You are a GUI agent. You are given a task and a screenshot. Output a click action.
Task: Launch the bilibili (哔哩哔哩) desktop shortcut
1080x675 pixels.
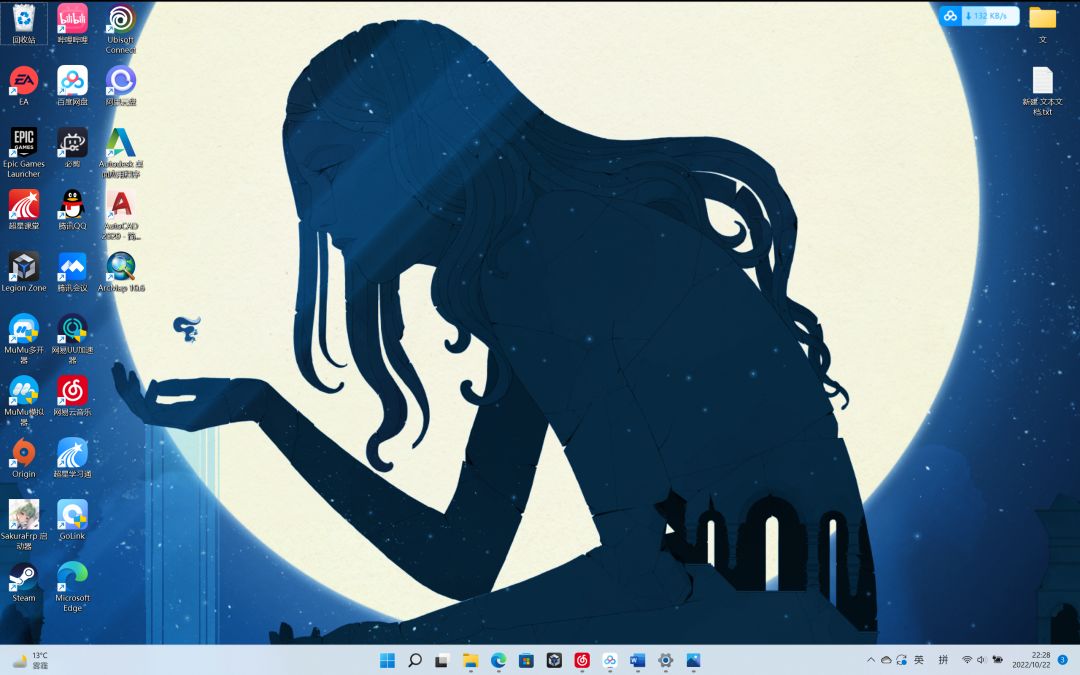pyautogui.click(x=72, y=23)
